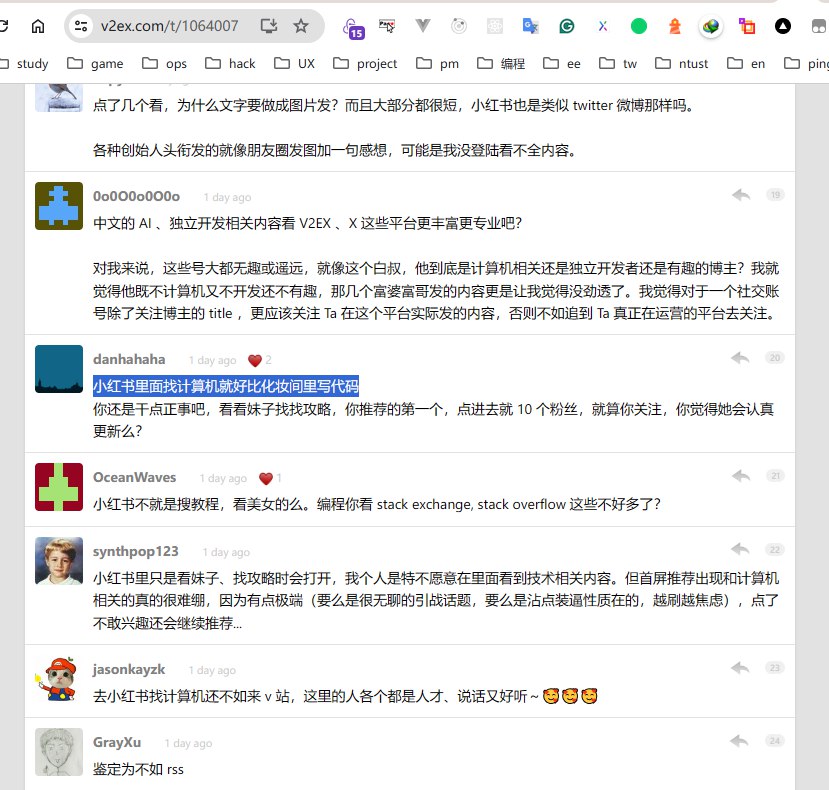This screenshot has width=829, height=790.
Task: Open the Grammarly extension icon
Action: pos(566,27)
